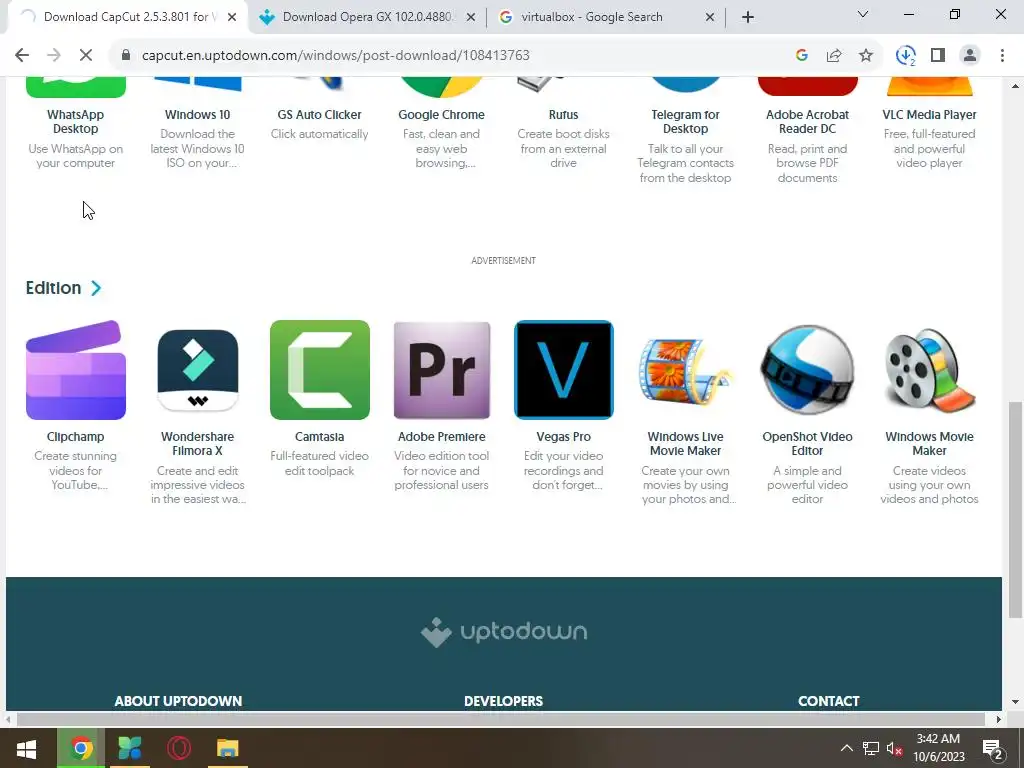Open the Wondershare Filmora X icon
1024x768 pixels.
[x=197, y=370]
